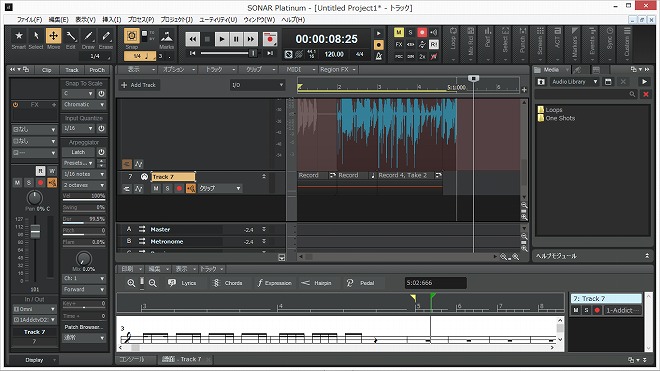Start playback with the Play button
This screenshot has height=371, width=660.
coord(222,39)
